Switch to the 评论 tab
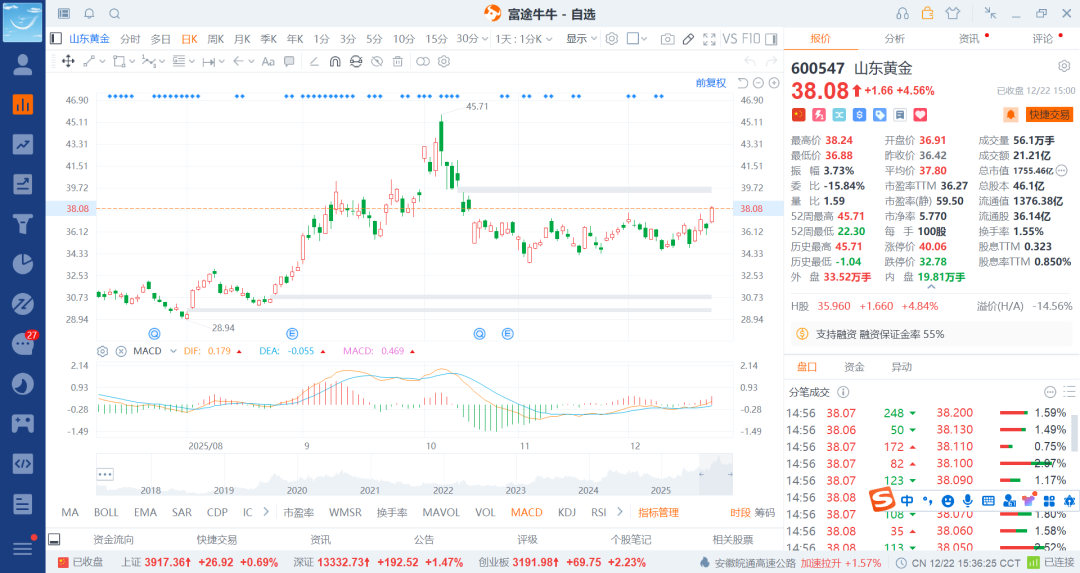 pos(1042,39)
